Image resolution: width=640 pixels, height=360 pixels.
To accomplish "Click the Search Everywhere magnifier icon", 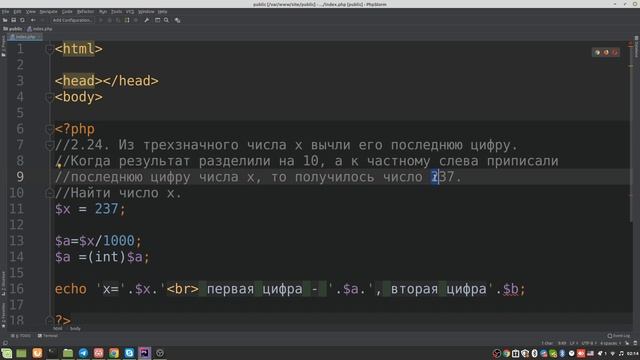I will [x=166, y=20].
